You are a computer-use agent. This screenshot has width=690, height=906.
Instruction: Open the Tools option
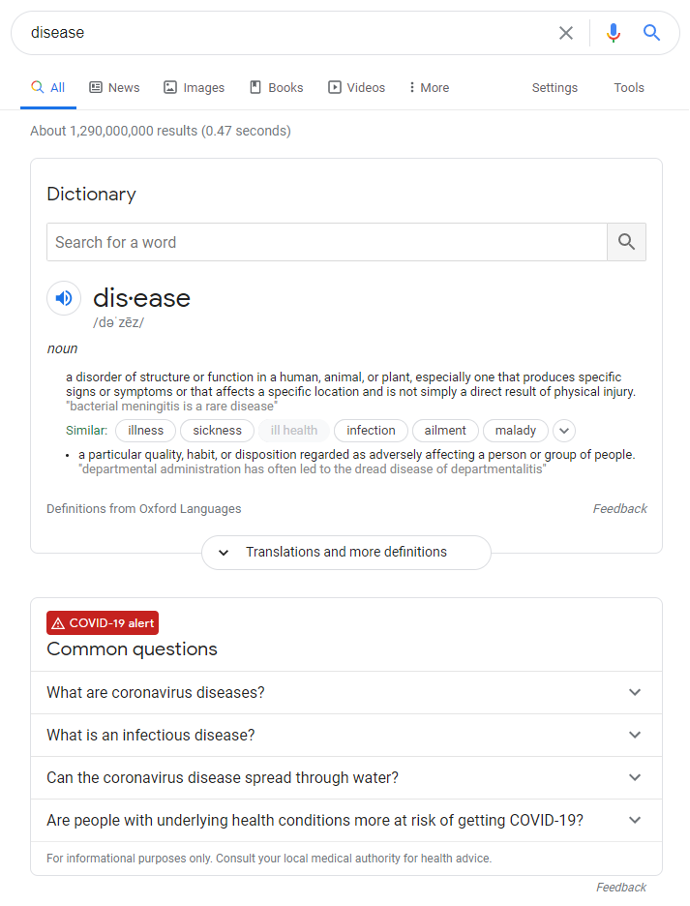(x=629, y=87)
